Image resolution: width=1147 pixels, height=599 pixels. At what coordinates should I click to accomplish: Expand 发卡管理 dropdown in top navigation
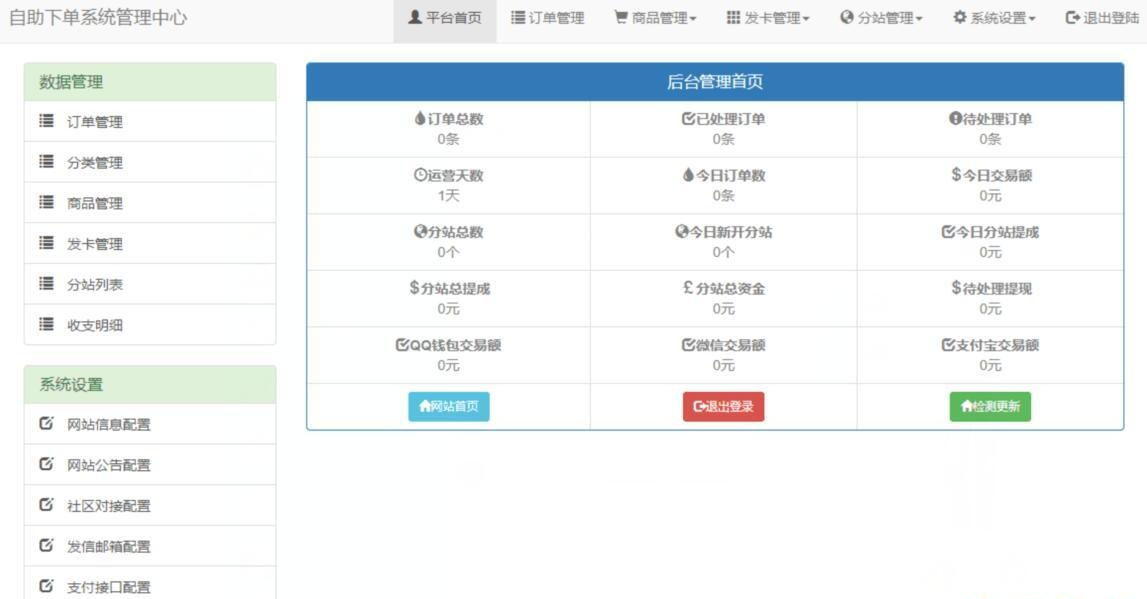(768, 18)
